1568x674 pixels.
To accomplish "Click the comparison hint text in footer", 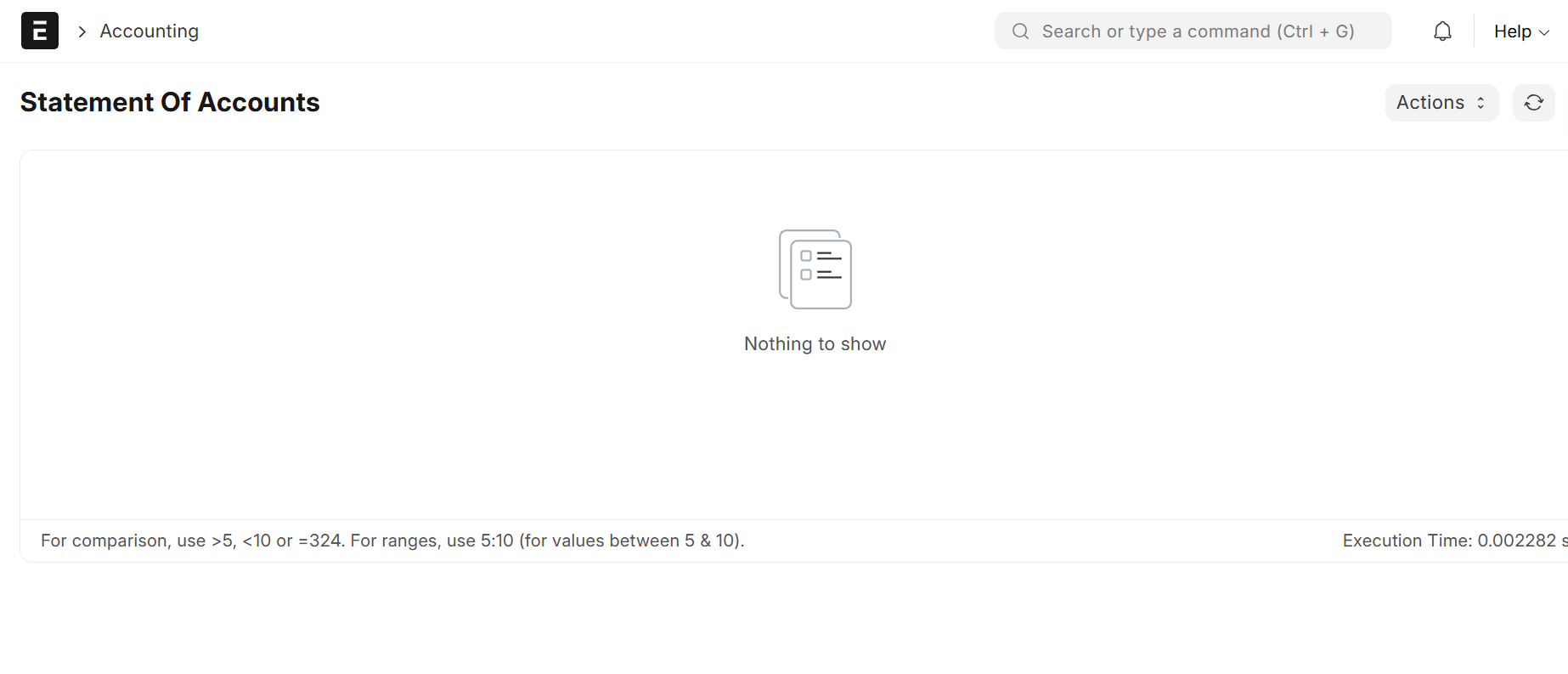I will click(392, 541).
